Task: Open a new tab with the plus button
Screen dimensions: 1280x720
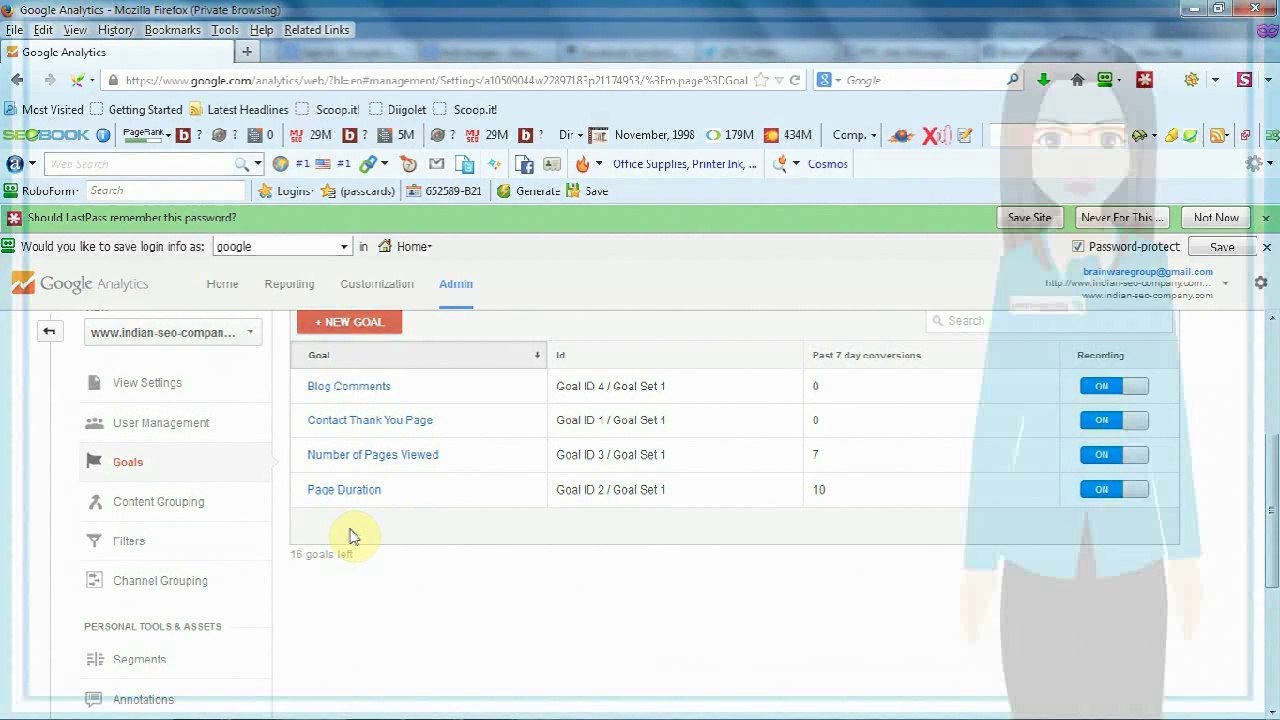Action: pyautogui.click(x=247, y=51)
